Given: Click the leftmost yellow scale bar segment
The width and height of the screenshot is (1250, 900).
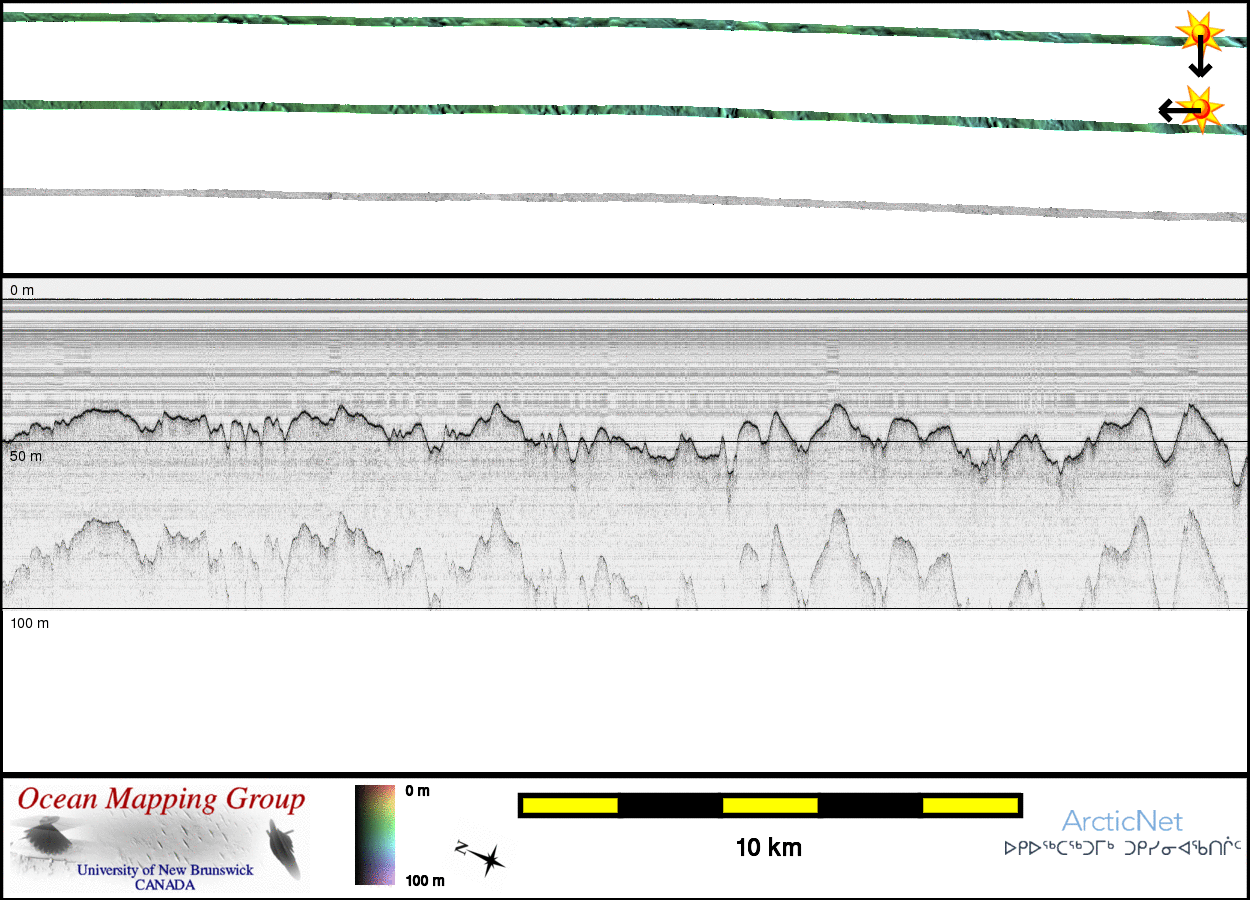Looking at the screenshot, I should tap(570, 805).
